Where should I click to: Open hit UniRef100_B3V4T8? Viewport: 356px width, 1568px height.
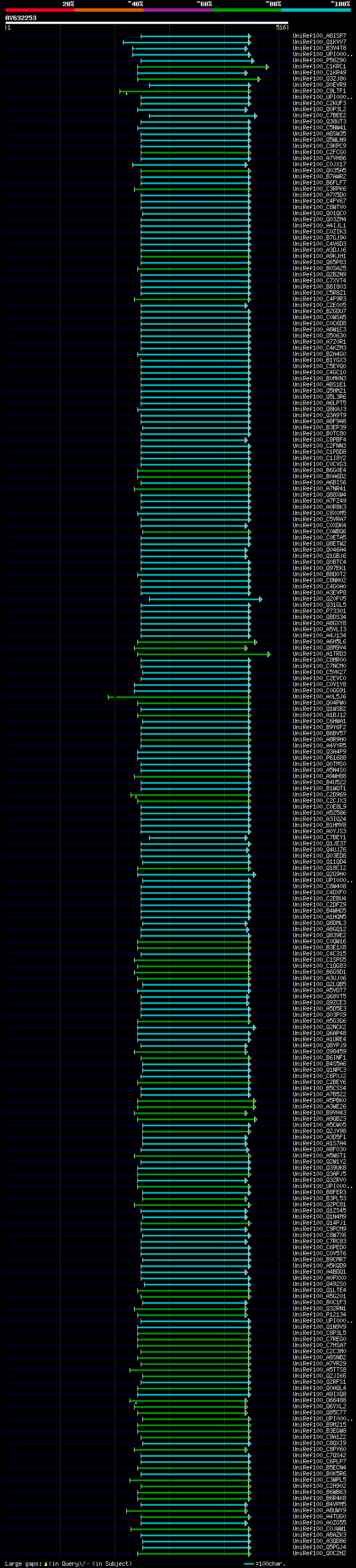[319, 48]
